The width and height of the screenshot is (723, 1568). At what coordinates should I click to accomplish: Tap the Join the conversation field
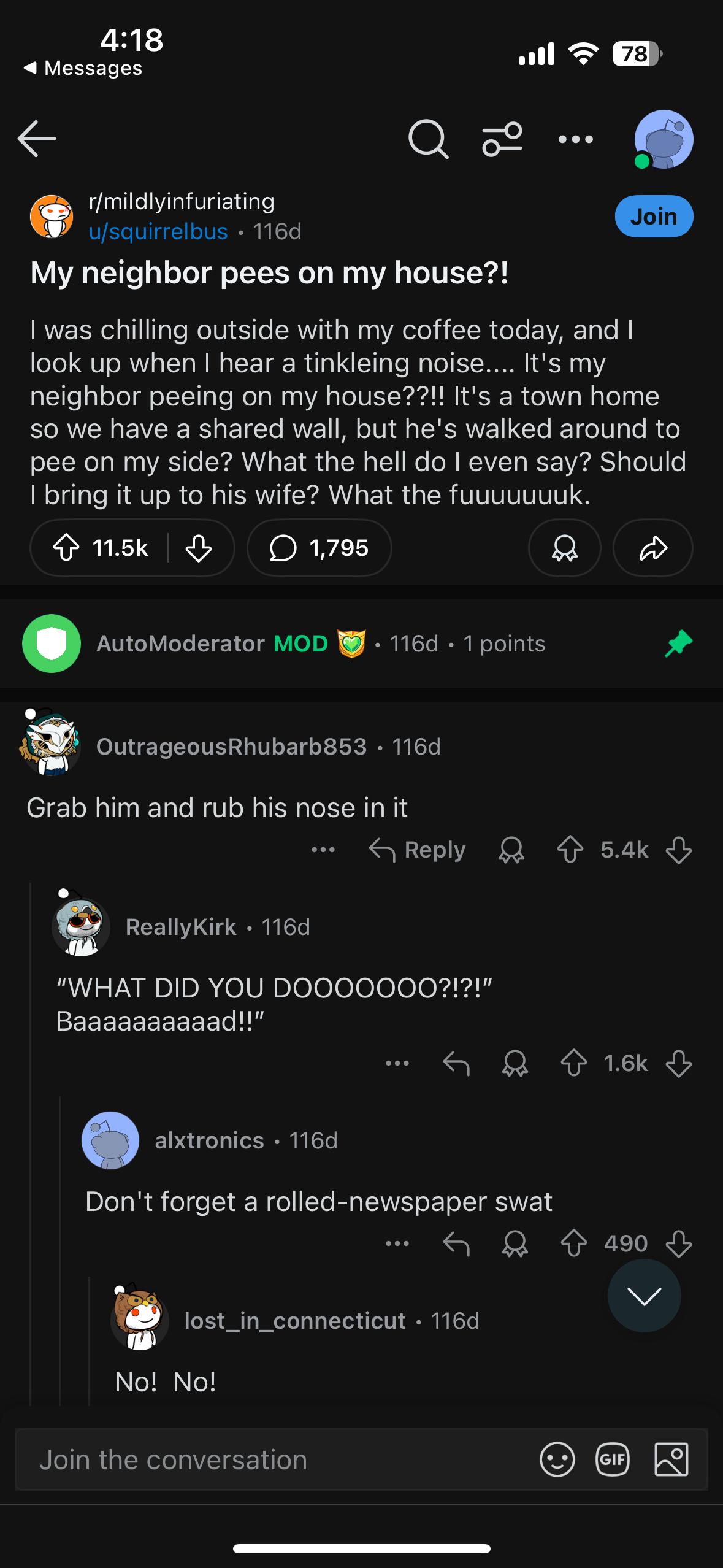point(270,1460)
